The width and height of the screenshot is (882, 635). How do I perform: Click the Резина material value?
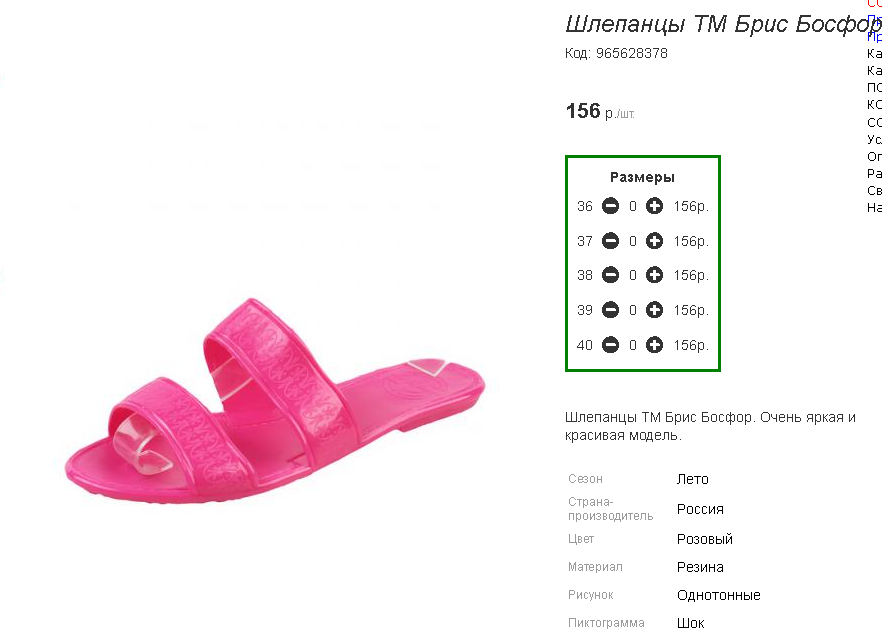click(x=700, y=568)
